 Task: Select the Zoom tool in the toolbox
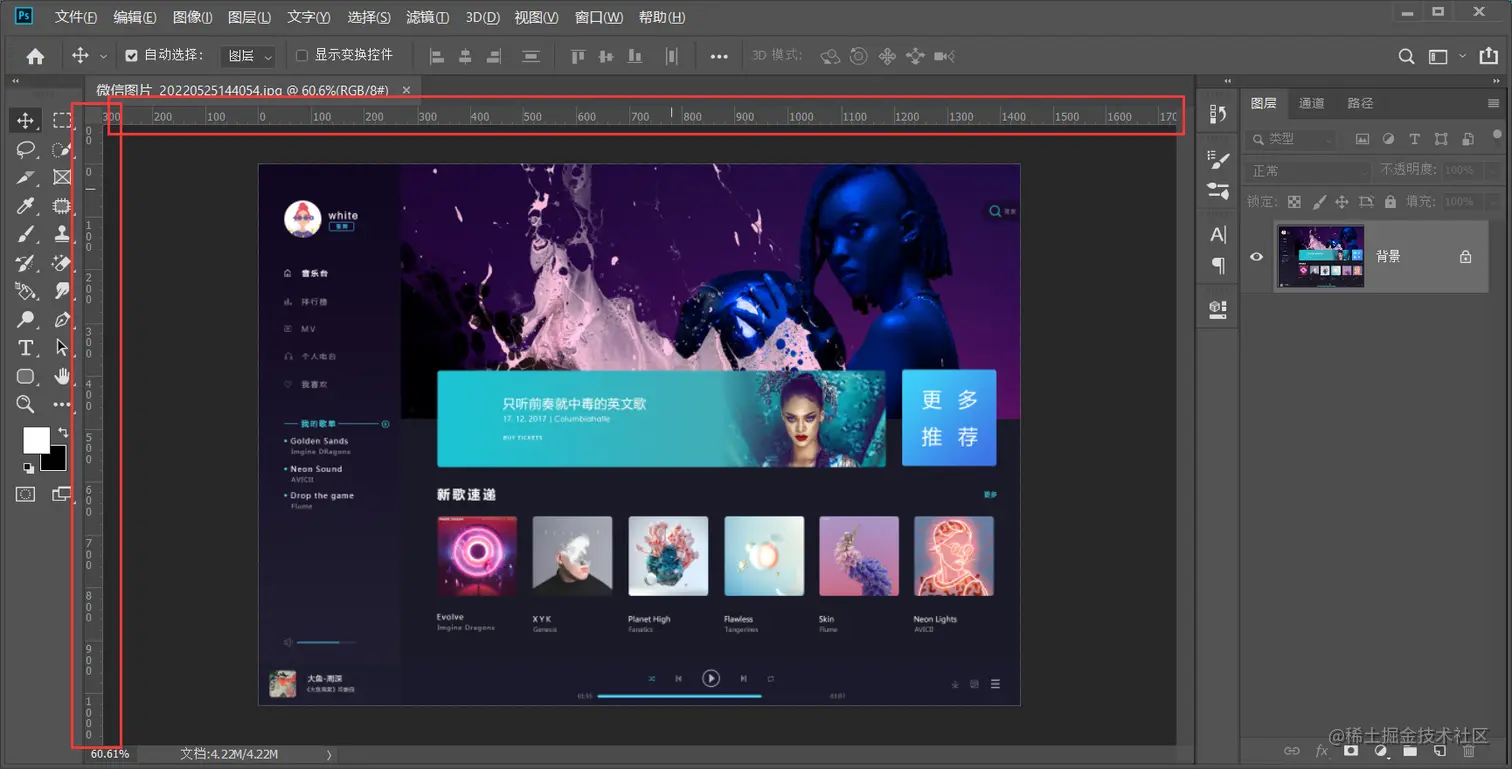[x=26, y=404]
